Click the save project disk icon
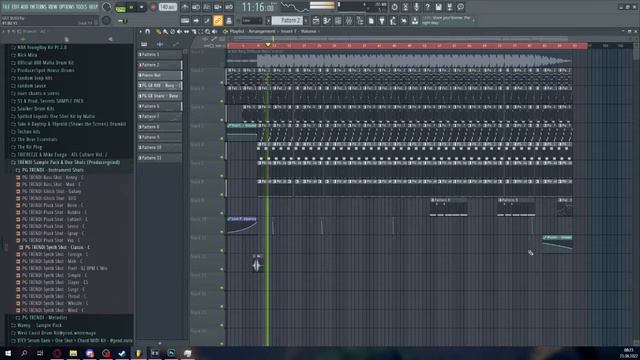640x360 pixels. (438, 7)
